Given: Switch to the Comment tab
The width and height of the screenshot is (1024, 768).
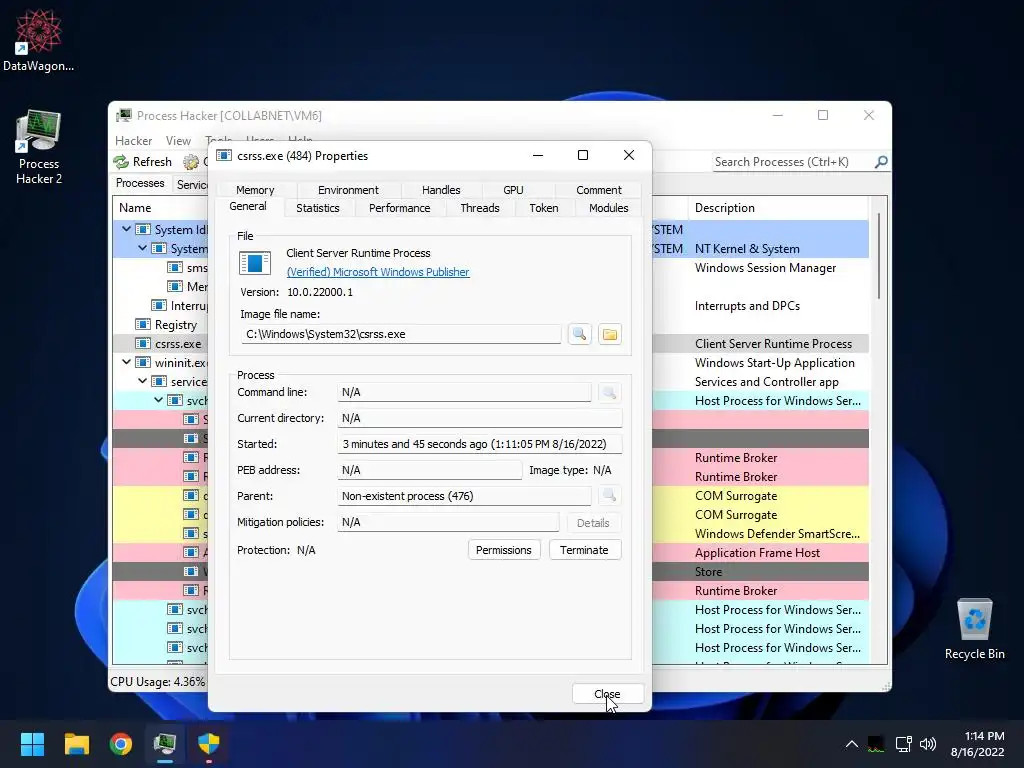Looking at the screenshot, I should click(598, 190).
